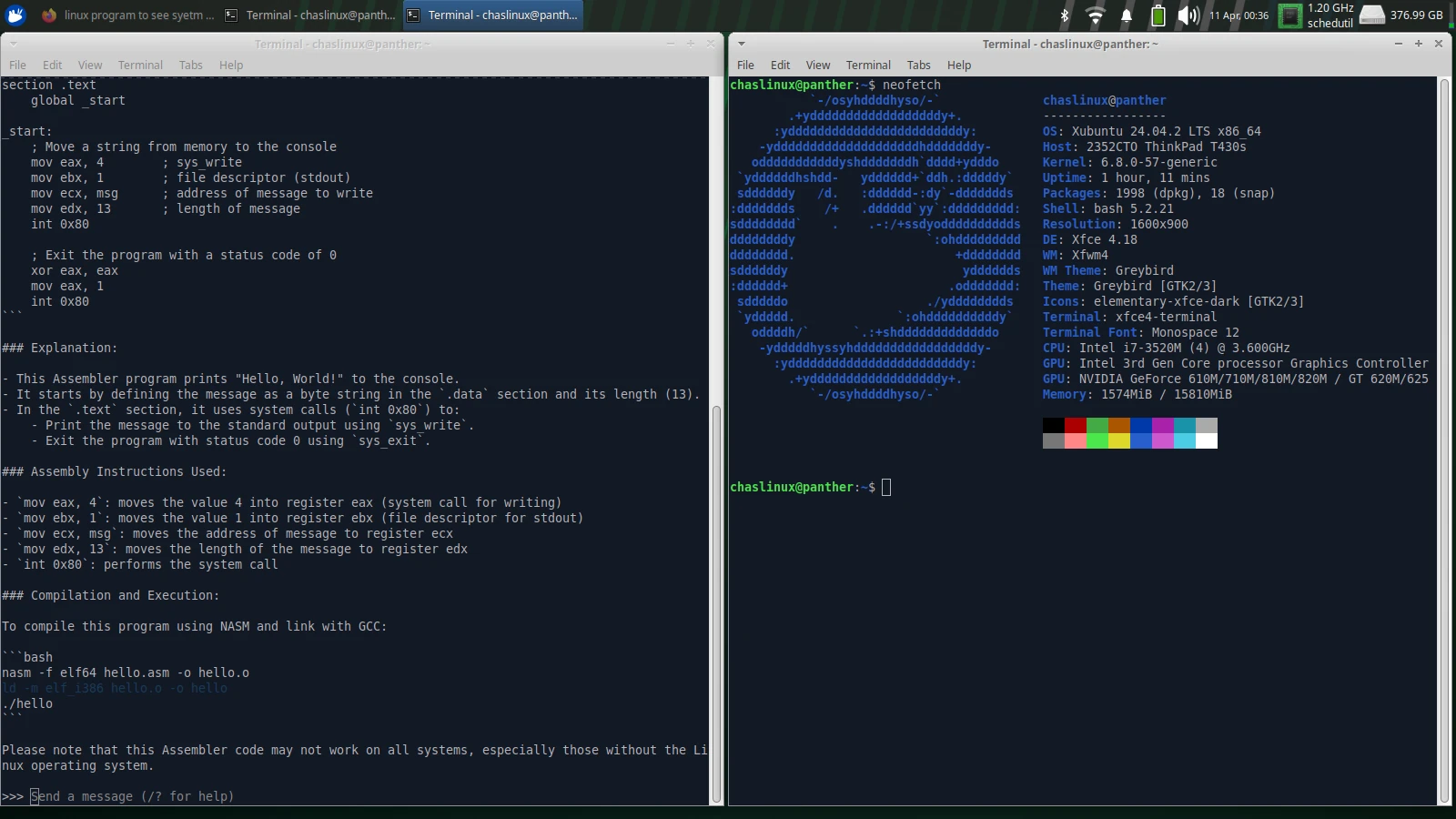Focus the 'Send a message' prompt input
The image size is (1456, 819).
(x=132, y=796)
